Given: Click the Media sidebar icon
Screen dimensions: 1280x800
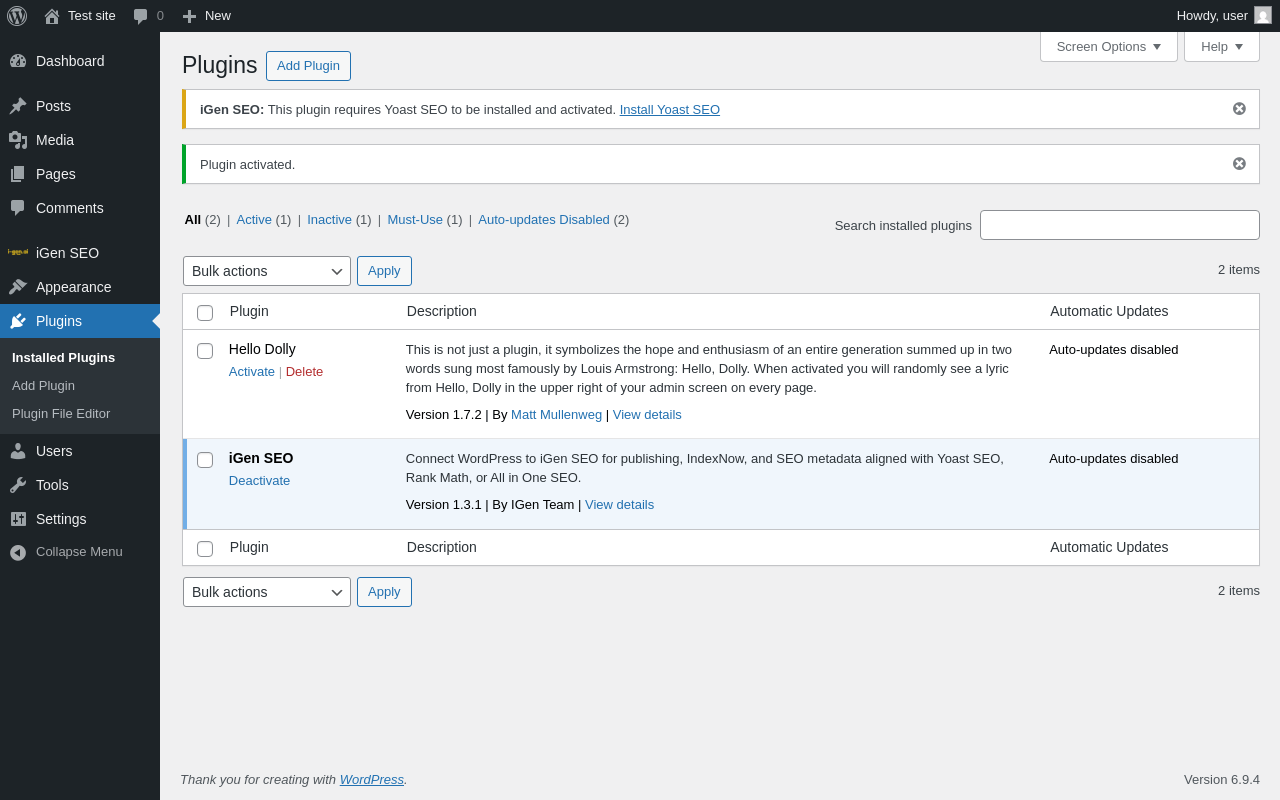Looking at the screenshot, I should click(18, 140).
